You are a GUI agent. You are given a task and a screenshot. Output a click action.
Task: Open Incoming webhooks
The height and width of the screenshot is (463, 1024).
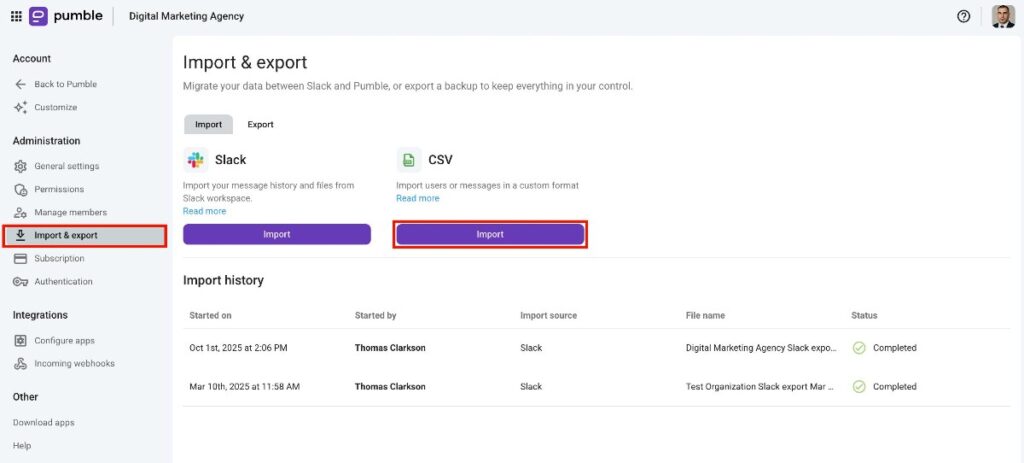coord(74,364)
